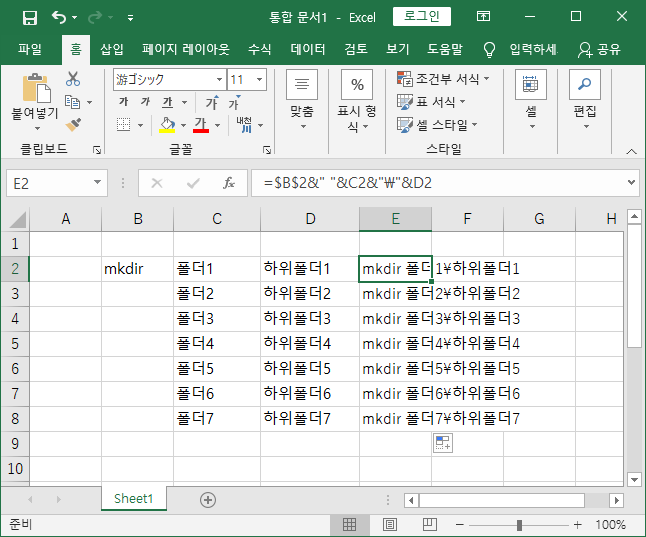Customize the Quick Access Toolbar
This screenshot has width=646, height=537.
(130, 18)
